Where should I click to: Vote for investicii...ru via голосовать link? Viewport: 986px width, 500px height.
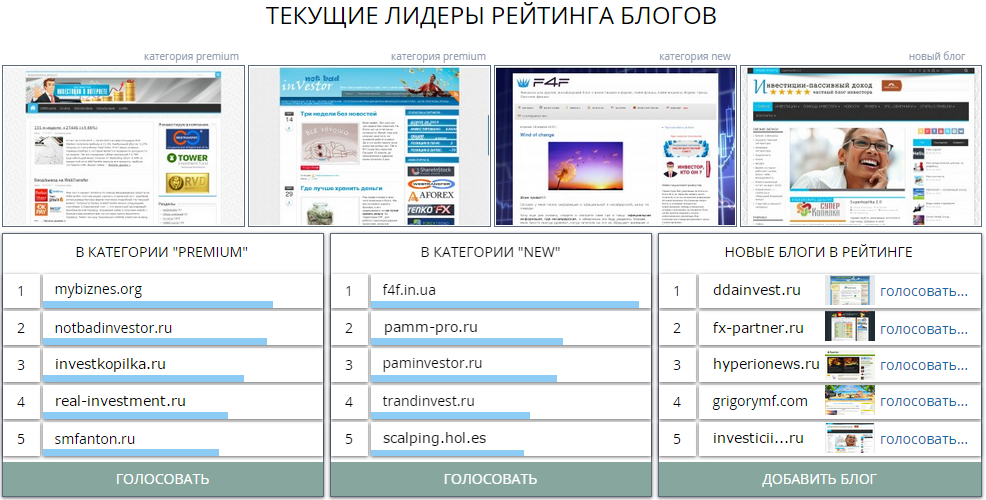click(923, 439)
